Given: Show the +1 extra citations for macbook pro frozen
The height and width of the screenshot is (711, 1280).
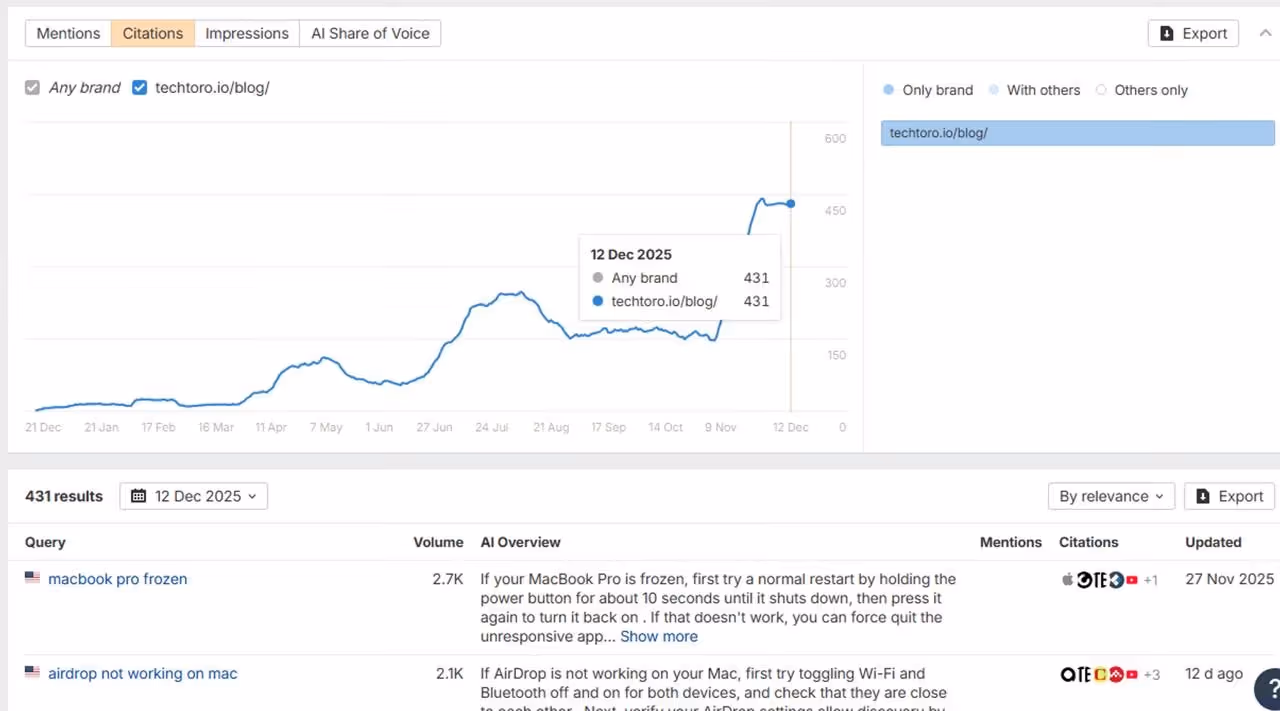Looking at the screenshot, I should 1150,580.
